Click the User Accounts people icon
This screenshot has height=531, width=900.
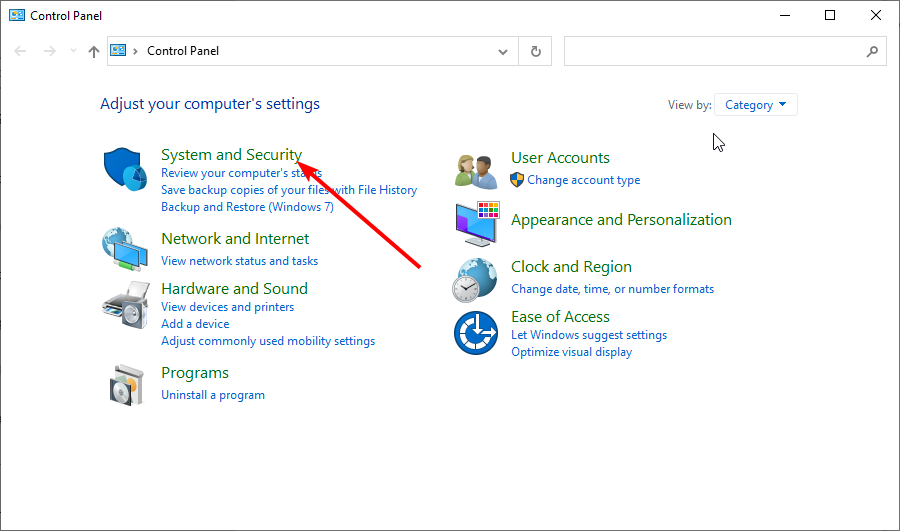click(476, 172)
